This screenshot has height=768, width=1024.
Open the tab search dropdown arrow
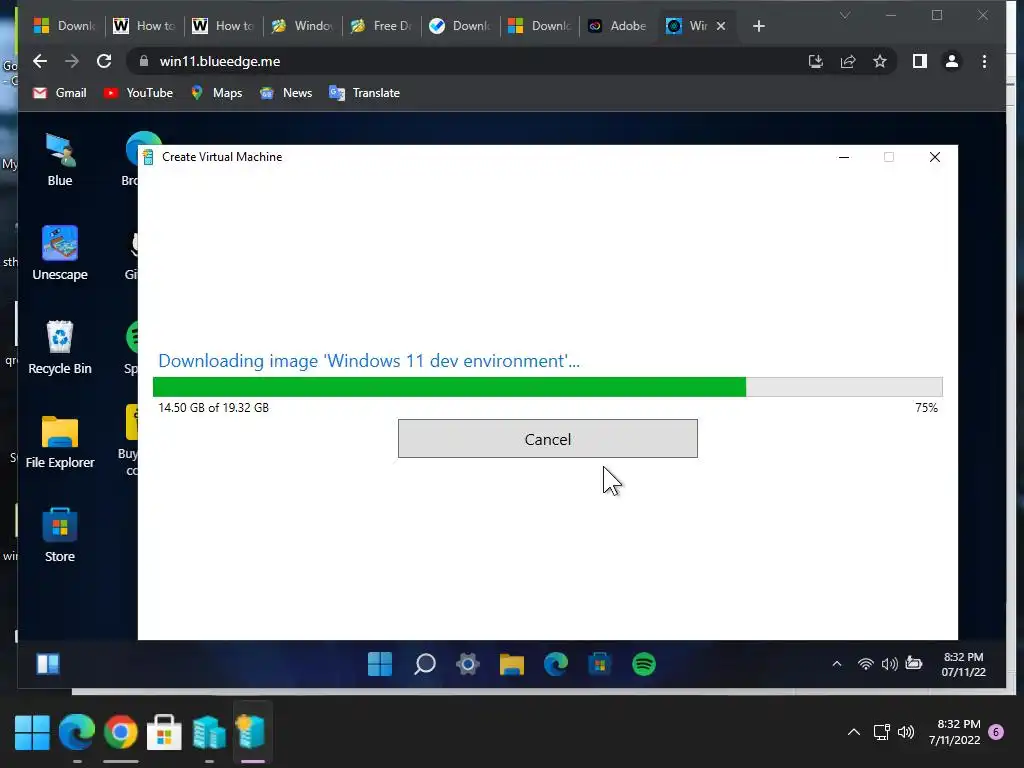pyautogui.click(x=845, y=15)
